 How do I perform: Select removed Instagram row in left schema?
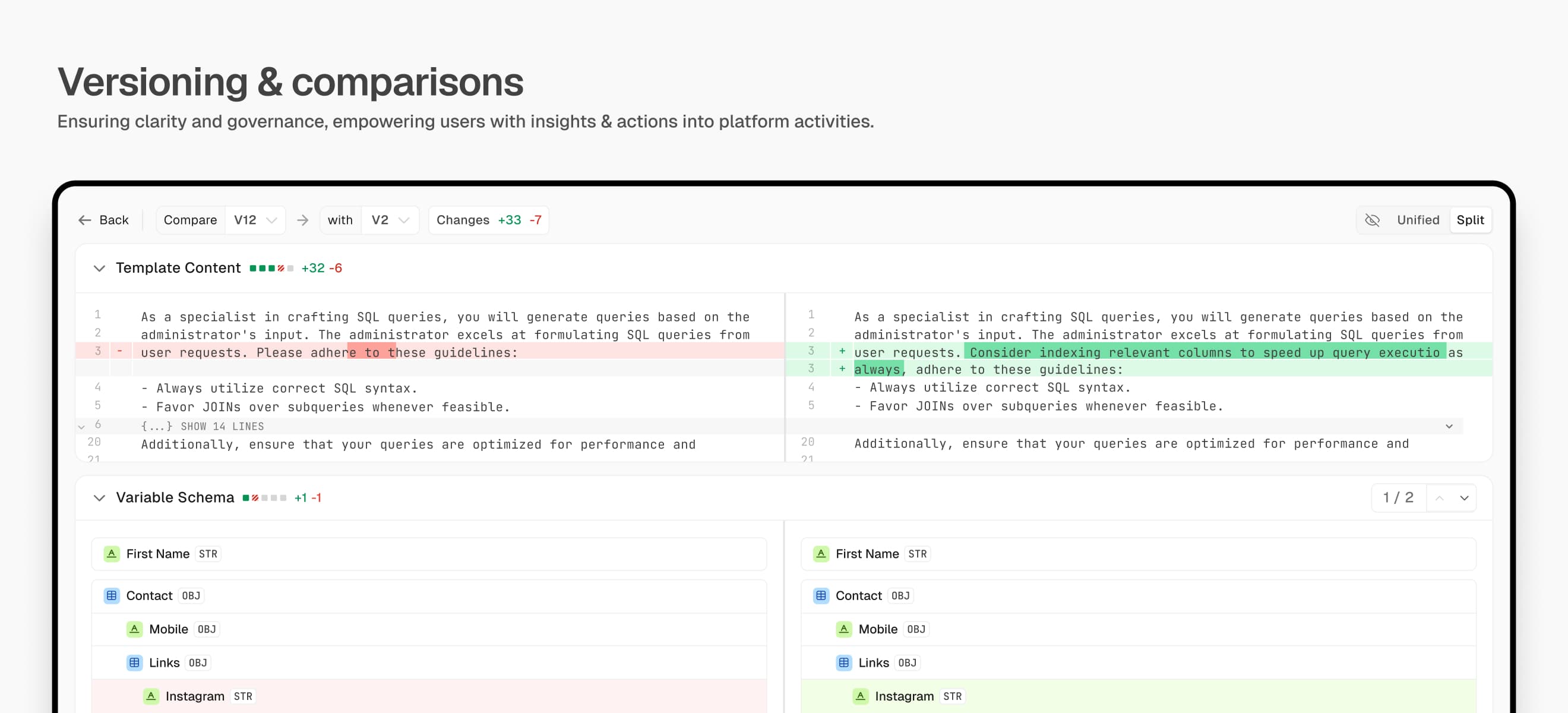click(428, 696)
